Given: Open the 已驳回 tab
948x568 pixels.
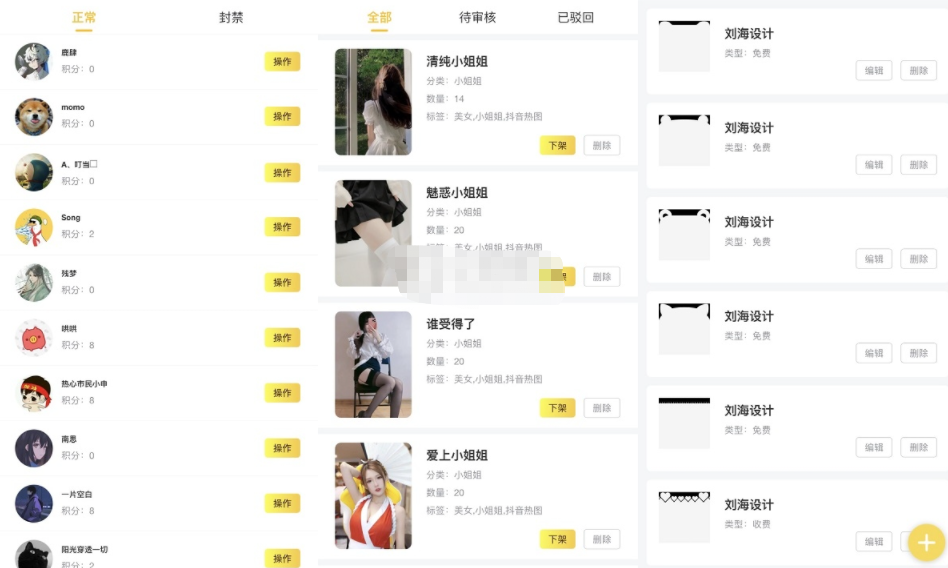Looking at the screenshot, I should pos(576,18).
